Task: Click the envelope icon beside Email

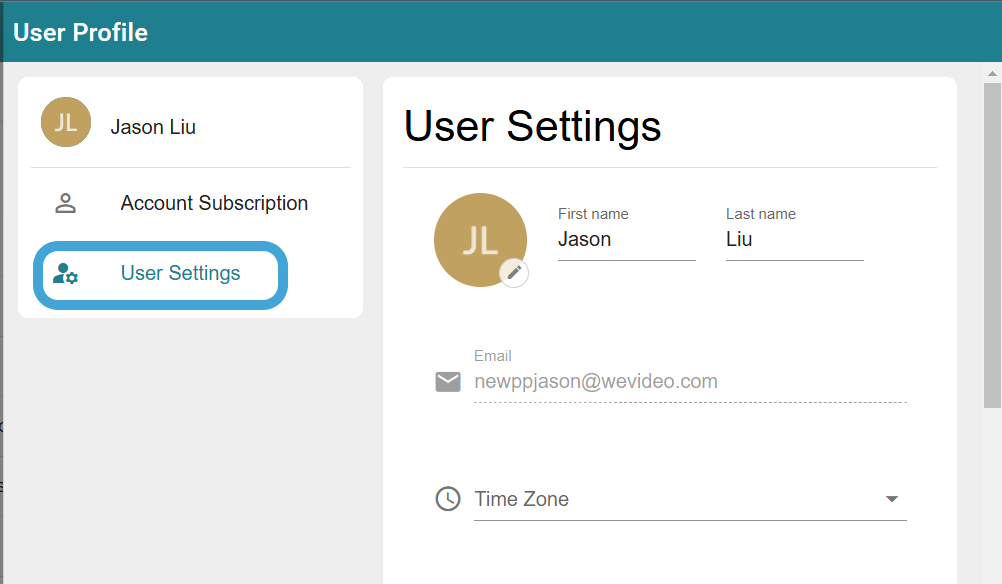Action: click(448, 381)
